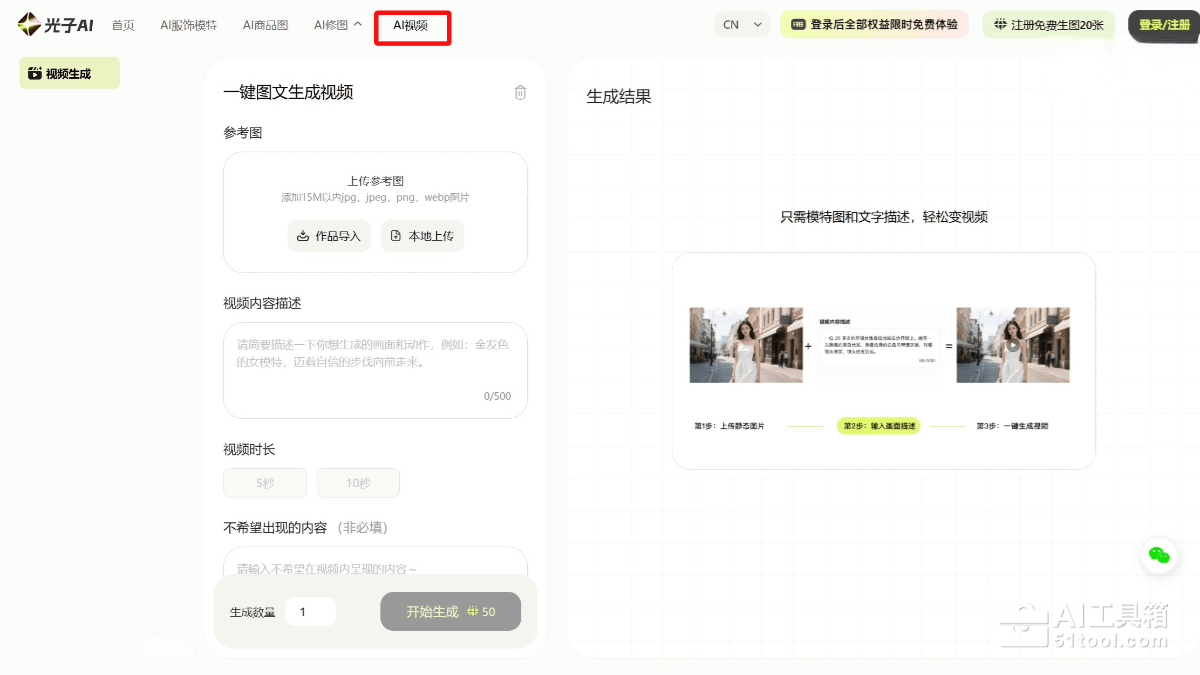Click the 视频生成 sidebar item
1200x675 pixels.
pyautogui.click(x=69, y=73)
